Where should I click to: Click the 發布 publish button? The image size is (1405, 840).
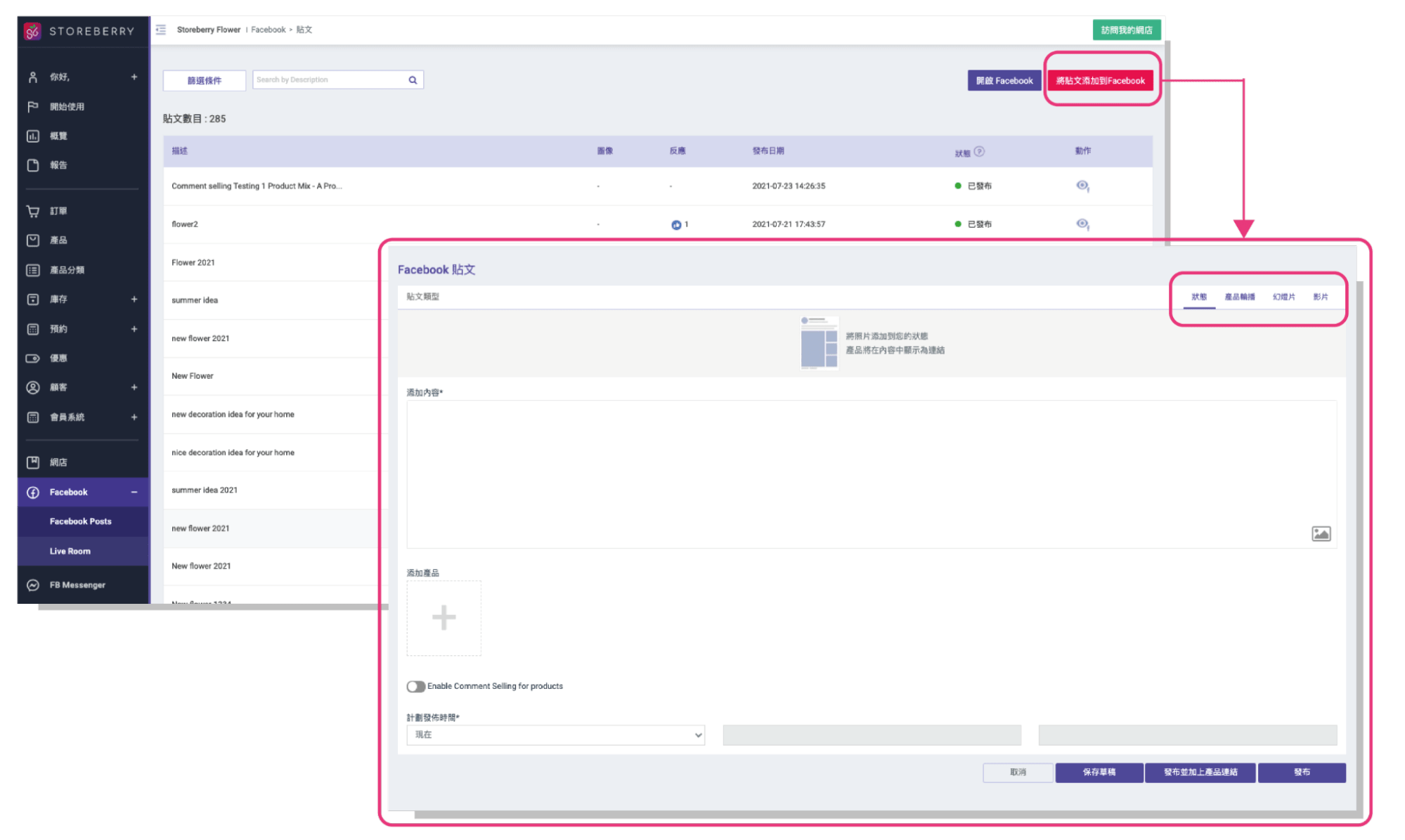[1302, 773]
